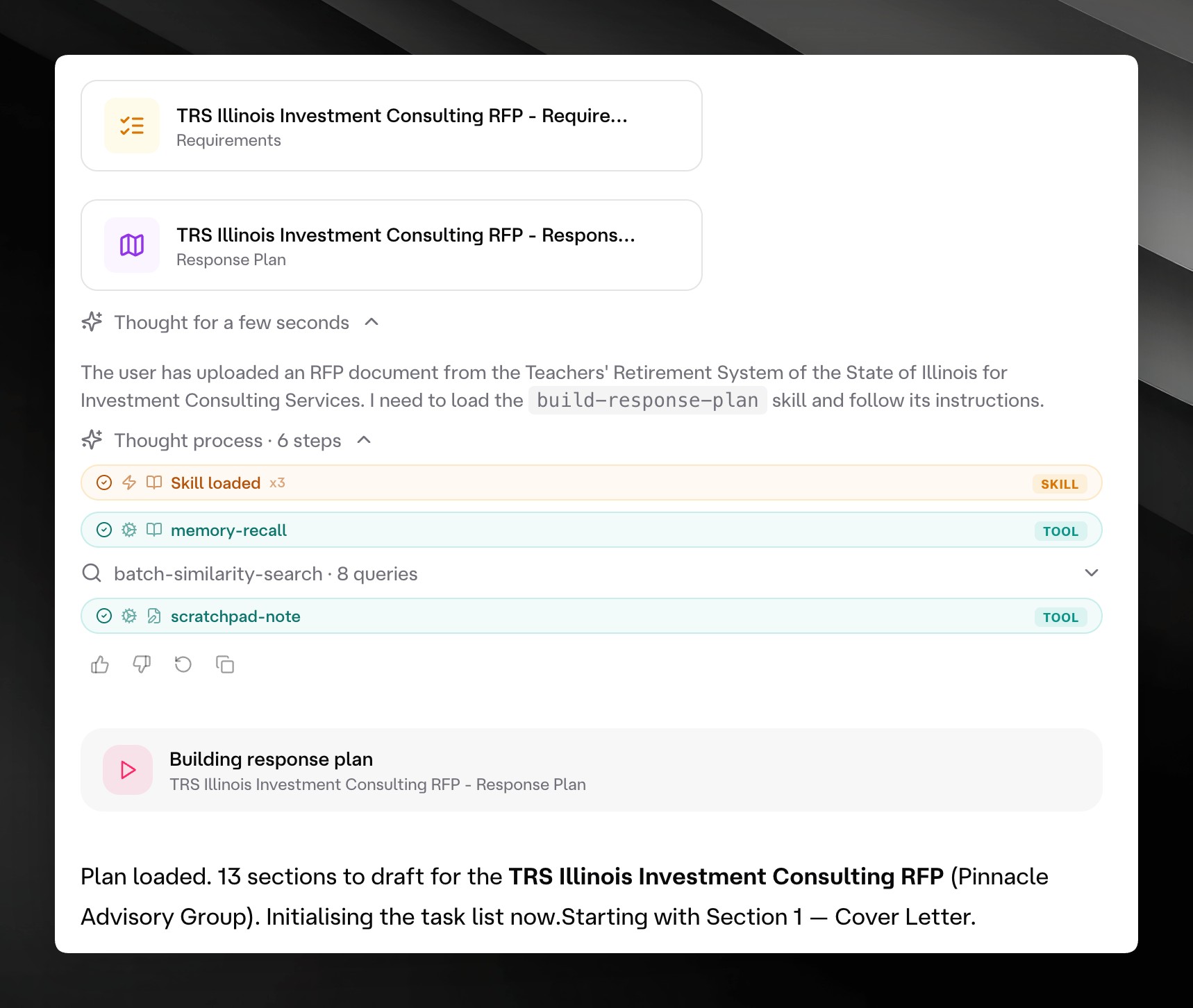Click 'scratchpad-note' tool name
The image size is (1193, 1008).
pyautogui.click(x=235, y=616)
